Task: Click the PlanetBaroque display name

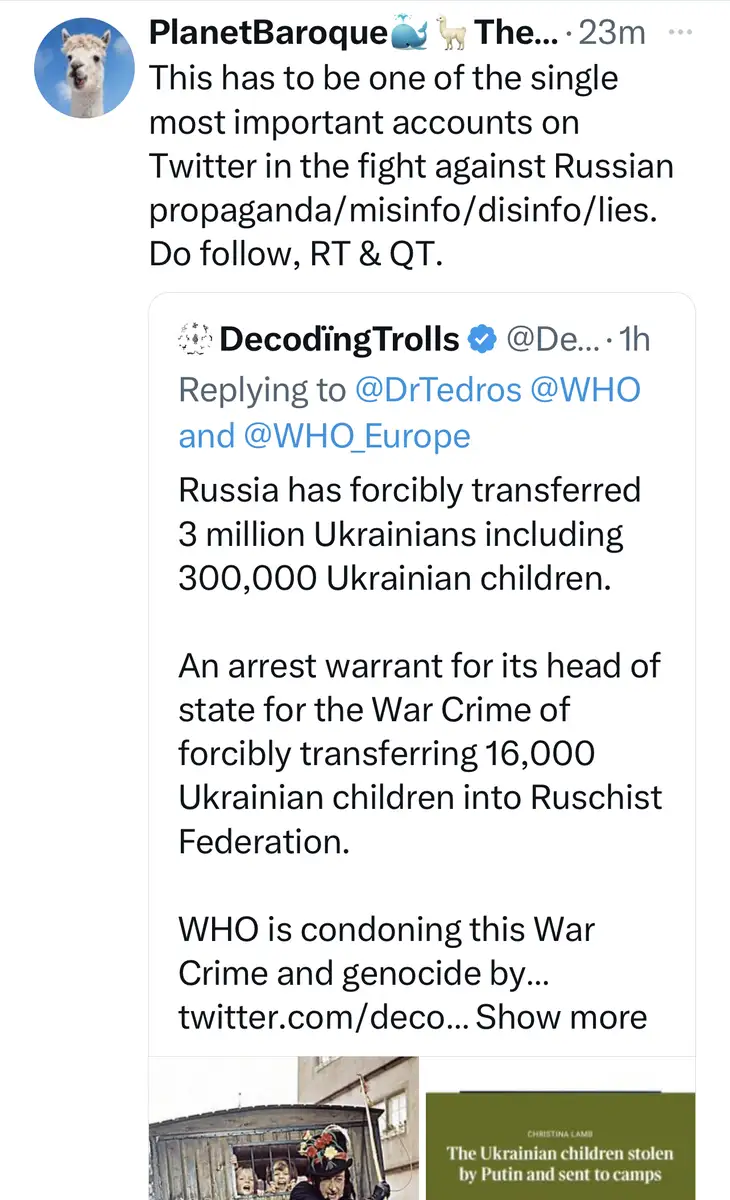Action: pyautogui.click(x=267, y=34)
